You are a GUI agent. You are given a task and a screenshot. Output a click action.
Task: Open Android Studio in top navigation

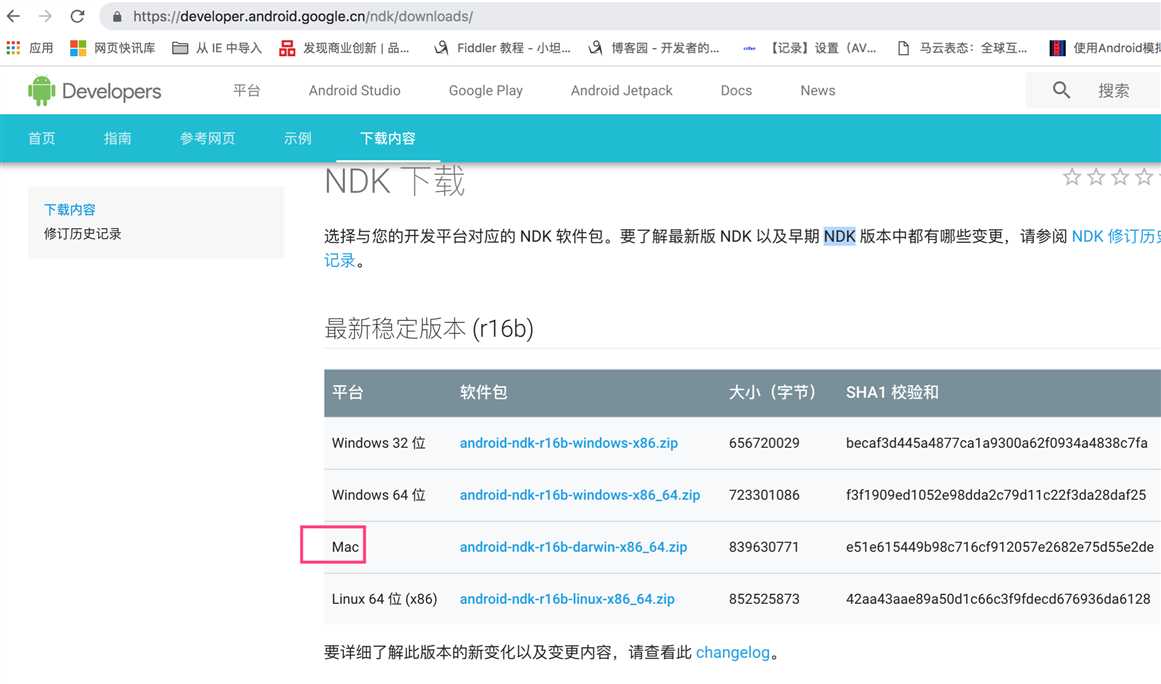(355, 90)
